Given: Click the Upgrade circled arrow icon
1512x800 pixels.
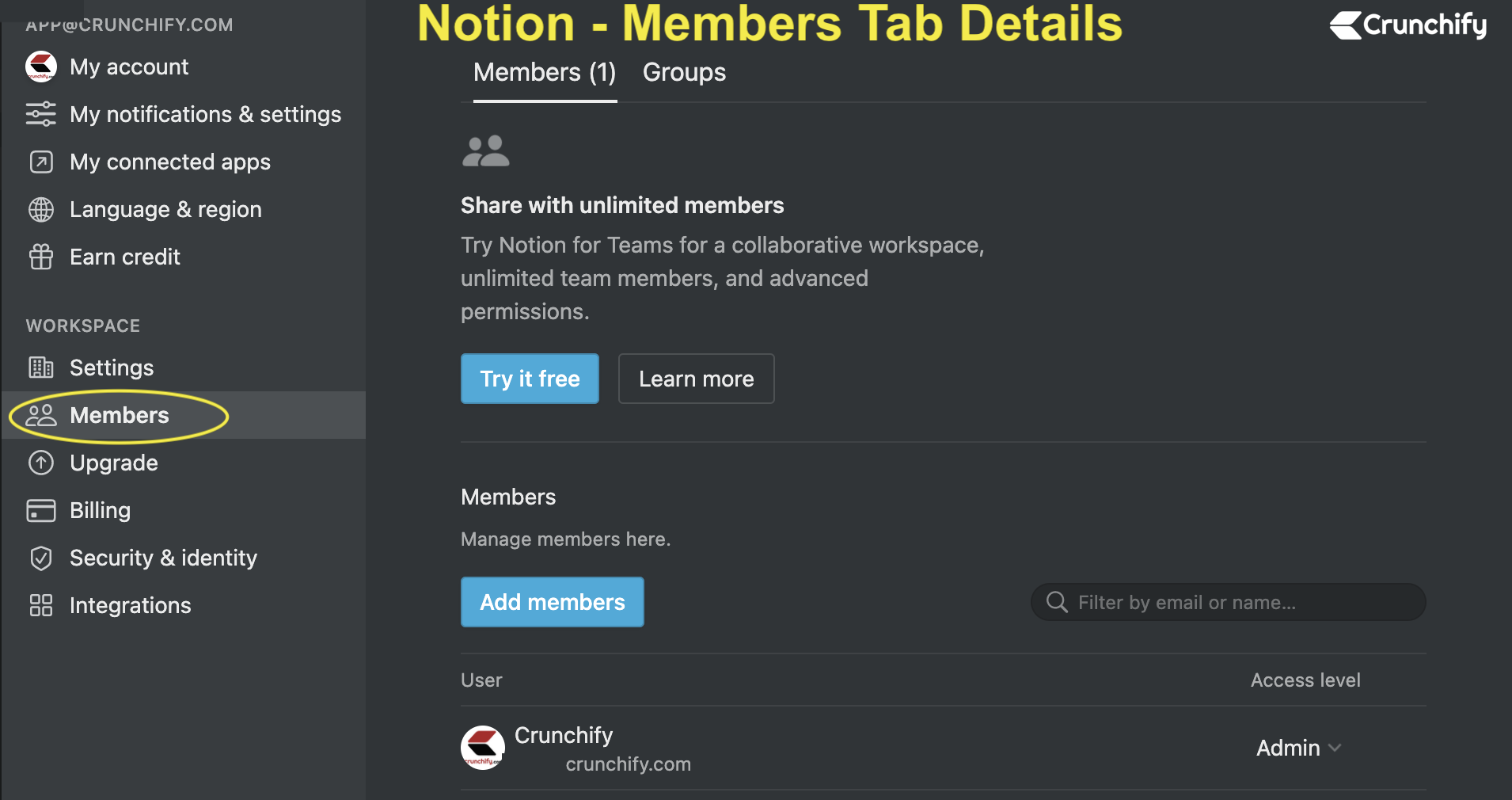Looking at the screenshot, I should [41, 463].
